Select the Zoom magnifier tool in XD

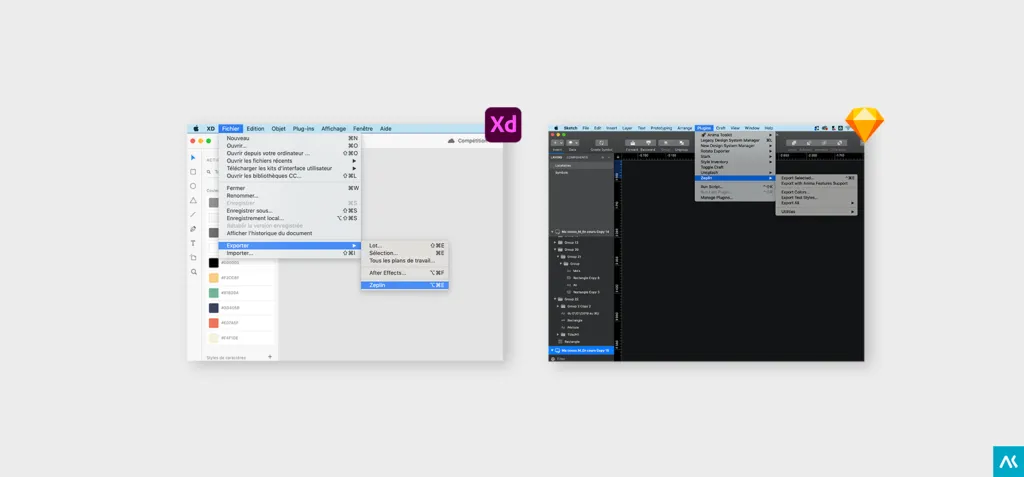(x=193, y=272)
